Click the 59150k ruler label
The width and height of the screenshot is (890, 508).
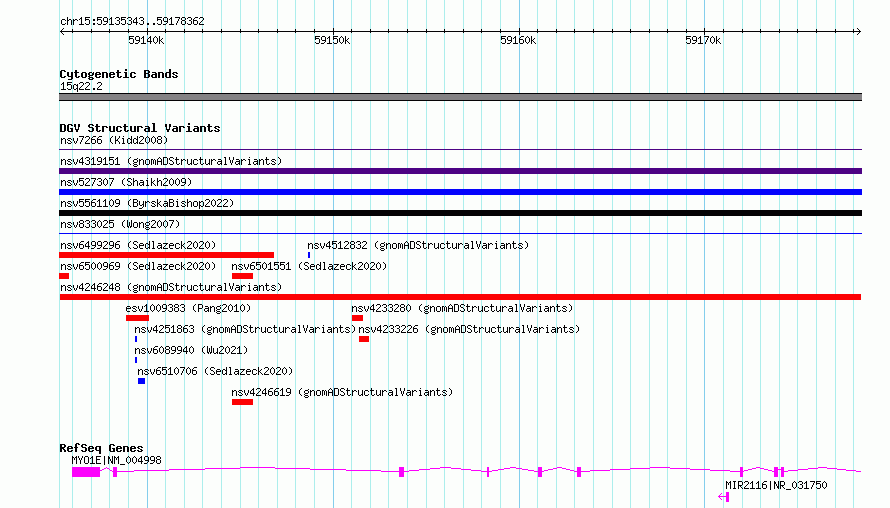click(332, 40)
